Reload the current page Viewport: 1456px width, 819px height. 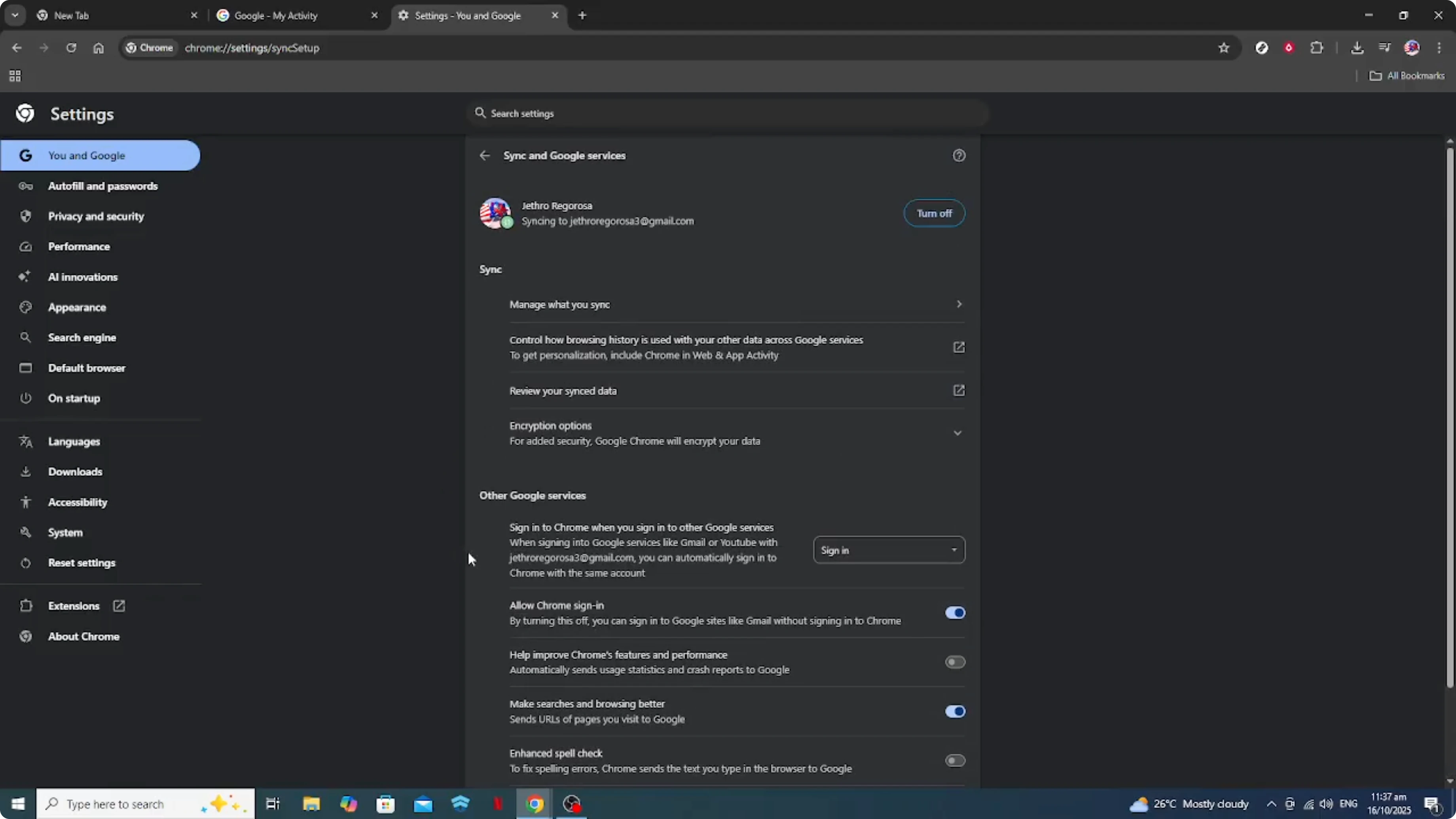(71, 48)
